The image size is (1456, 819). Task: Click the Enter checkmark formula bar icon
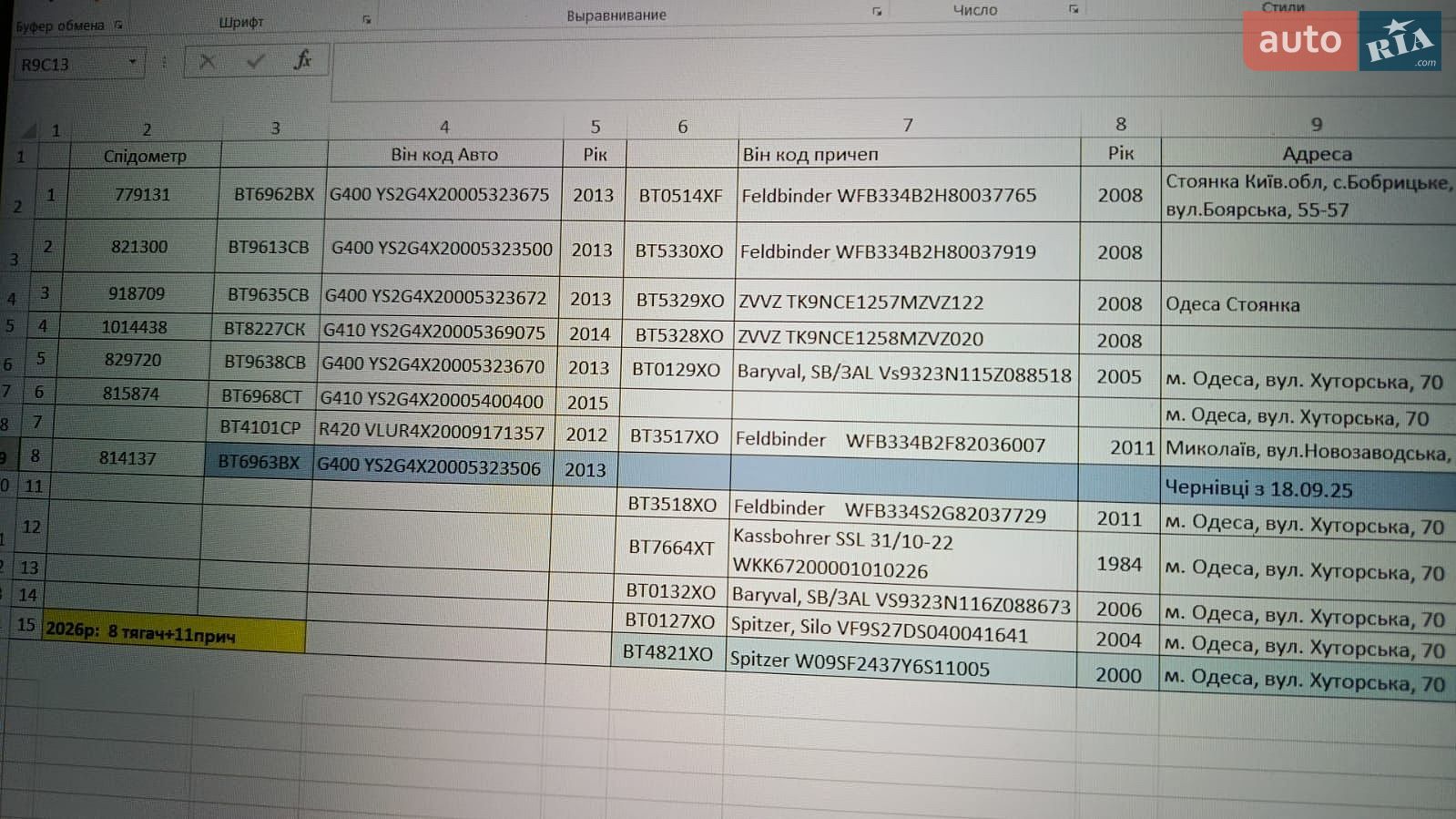pyautogui.click(x=256, y=61)
